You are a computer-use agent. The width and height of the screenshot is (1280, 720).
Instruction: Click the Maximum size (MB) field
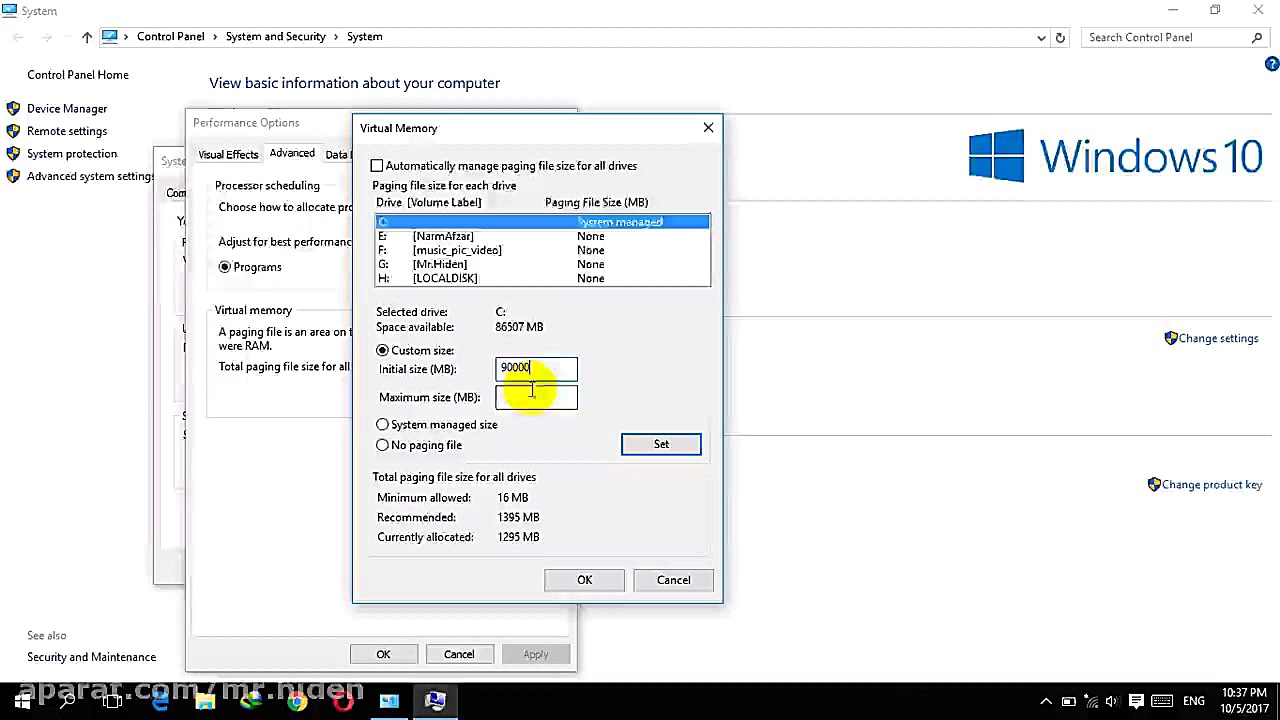(x=536, y=398)
